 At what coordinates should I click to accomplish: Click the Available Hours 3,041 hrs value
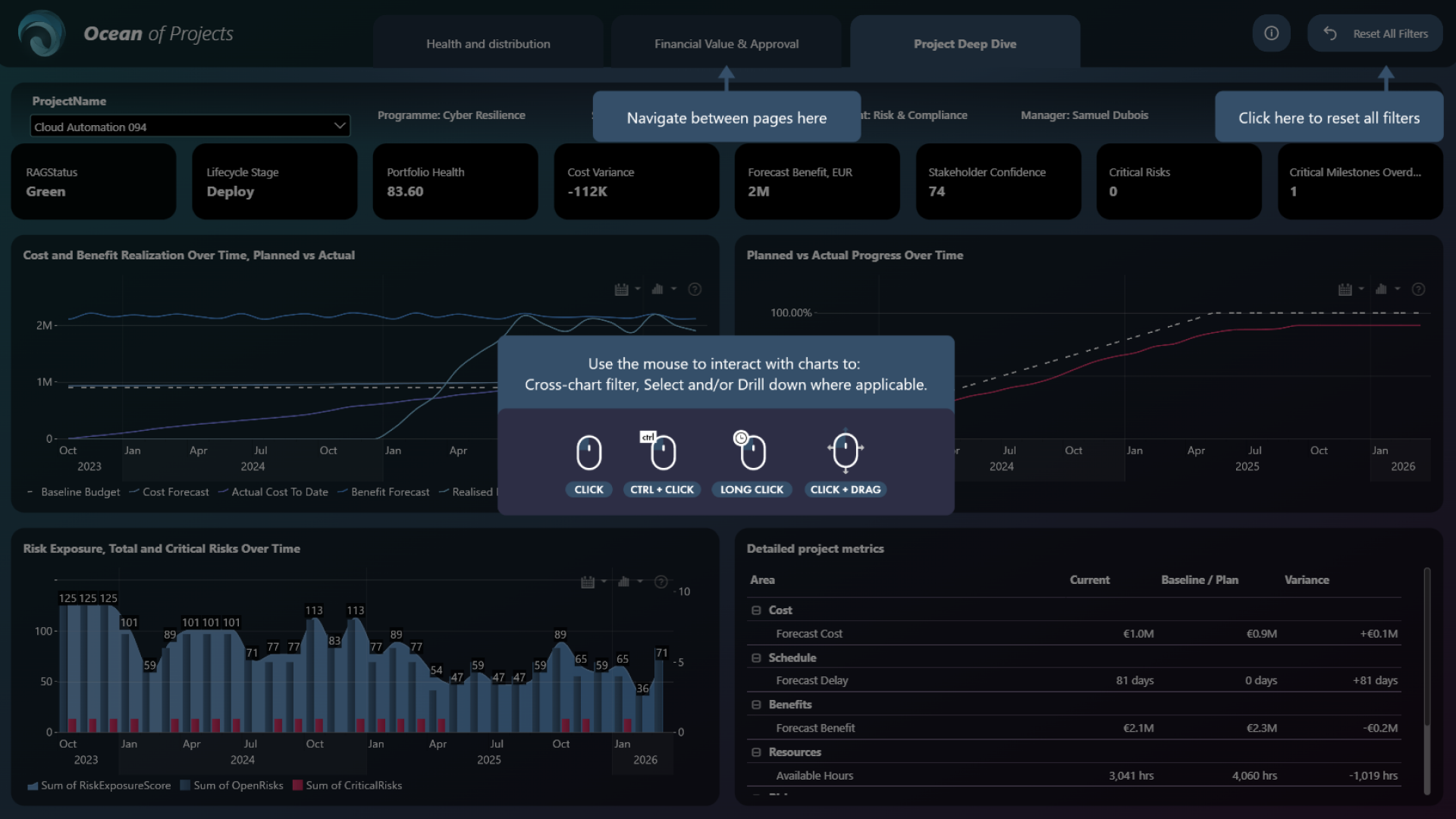click(1131, 776)
